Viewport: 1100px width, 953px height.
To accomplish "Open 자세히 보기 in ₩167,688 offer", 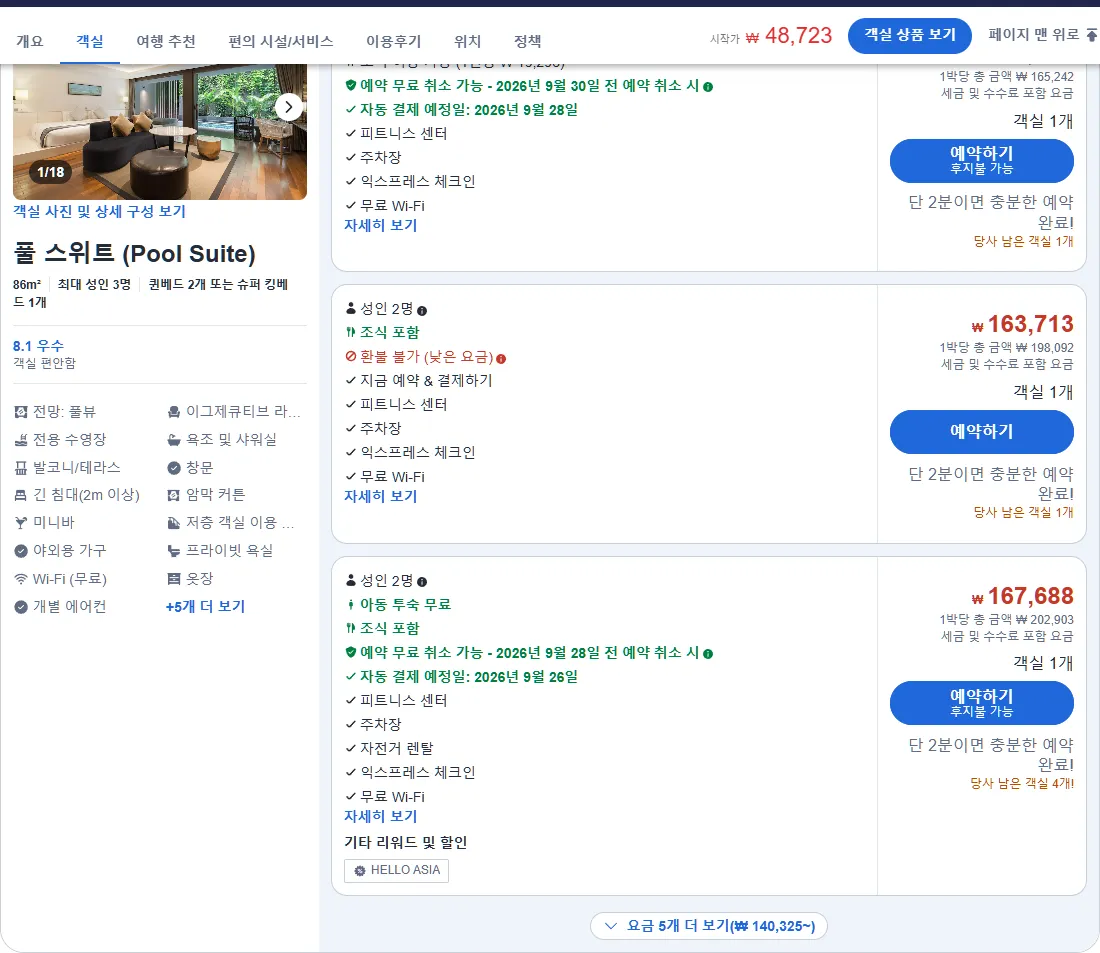I will (380, 816).
